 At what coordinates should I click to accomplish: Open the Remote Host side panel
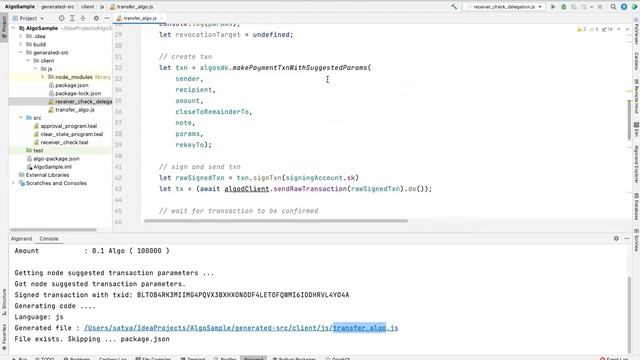pyautogui.click(x=636, y=96)
